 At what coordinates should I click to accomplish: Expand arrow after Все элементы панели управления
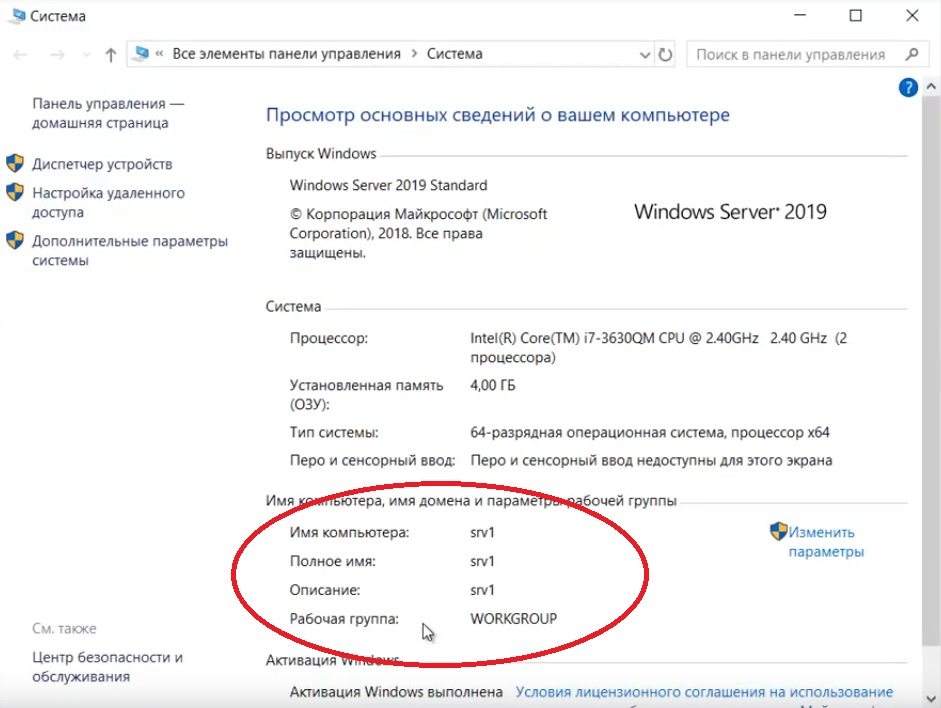tap(413, 54)
